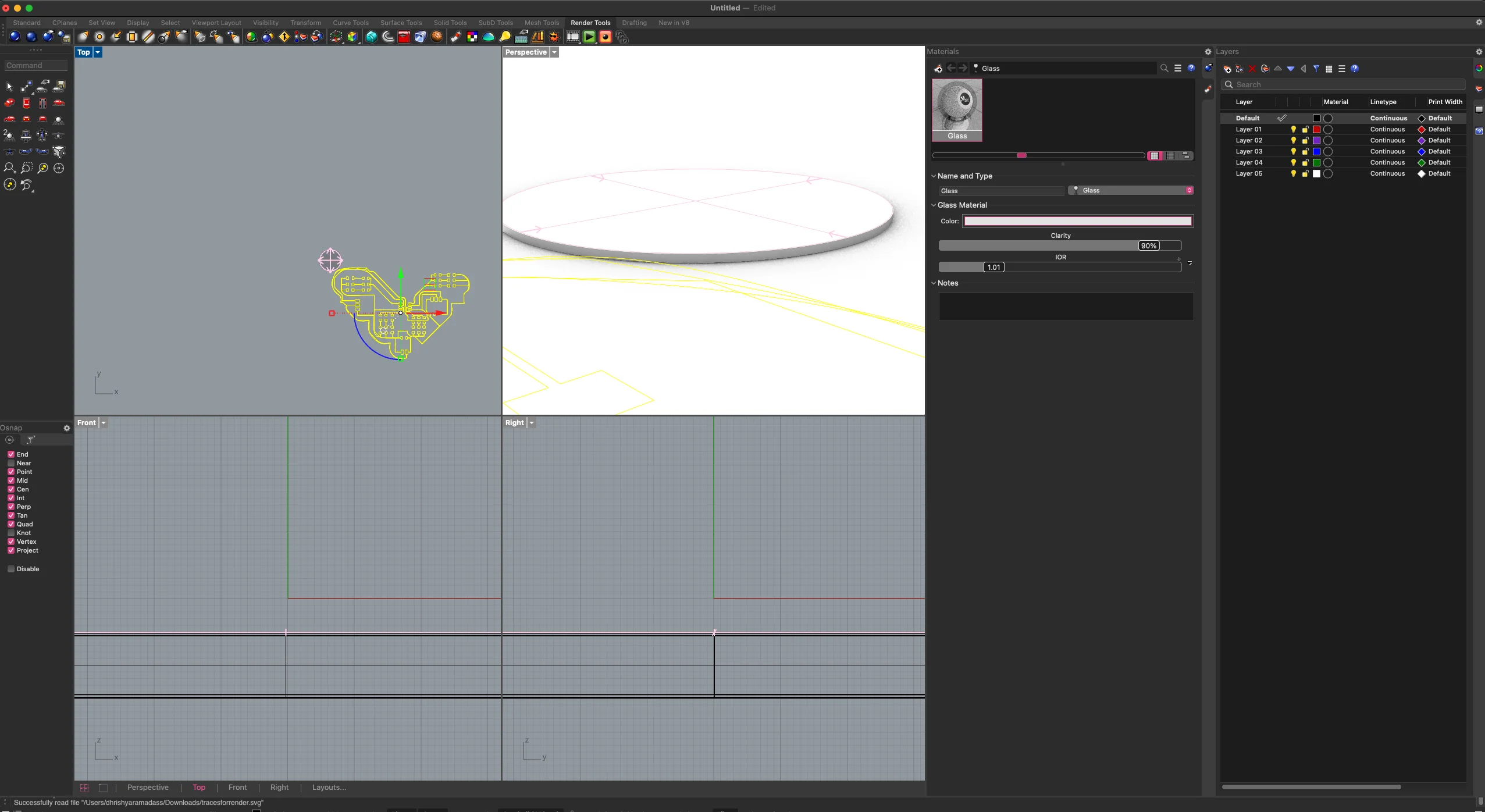The image size is (1485, 812).
Task: Toggle Layer 01 visibility light bulb
Action: [x=1293, y=129]
